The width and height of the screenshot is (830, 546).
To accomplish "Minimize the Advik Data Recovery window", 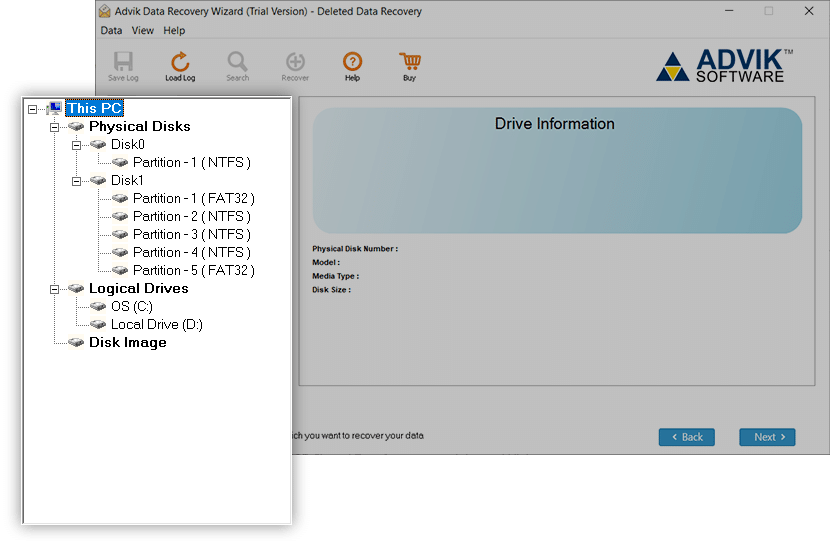I will pyautogui.click(x=729, y=11).
